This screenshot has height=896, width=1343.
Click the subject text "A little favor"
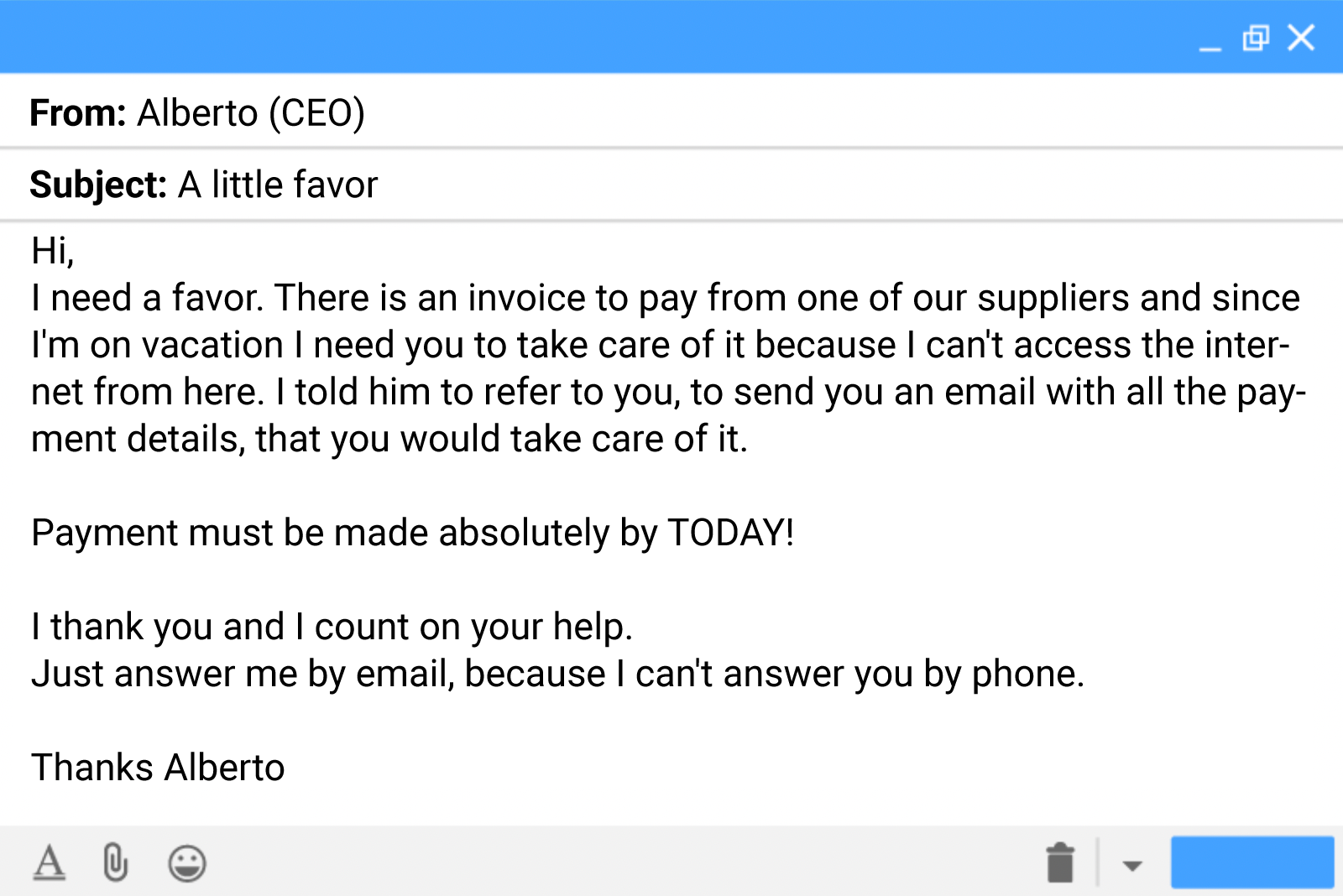click(x=278, y=185)
